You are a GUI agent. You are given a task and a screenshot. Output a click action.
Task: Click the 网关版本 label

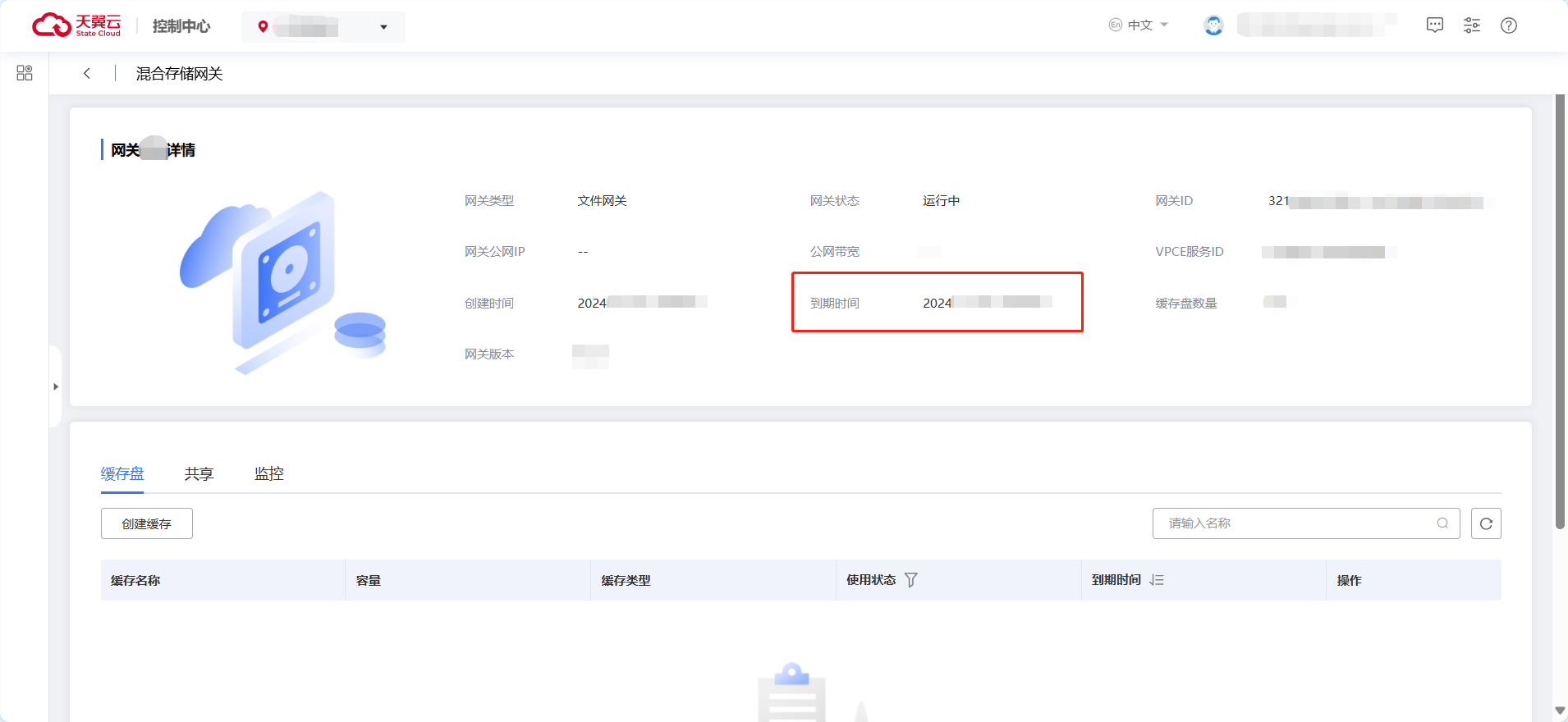point(489,354)
